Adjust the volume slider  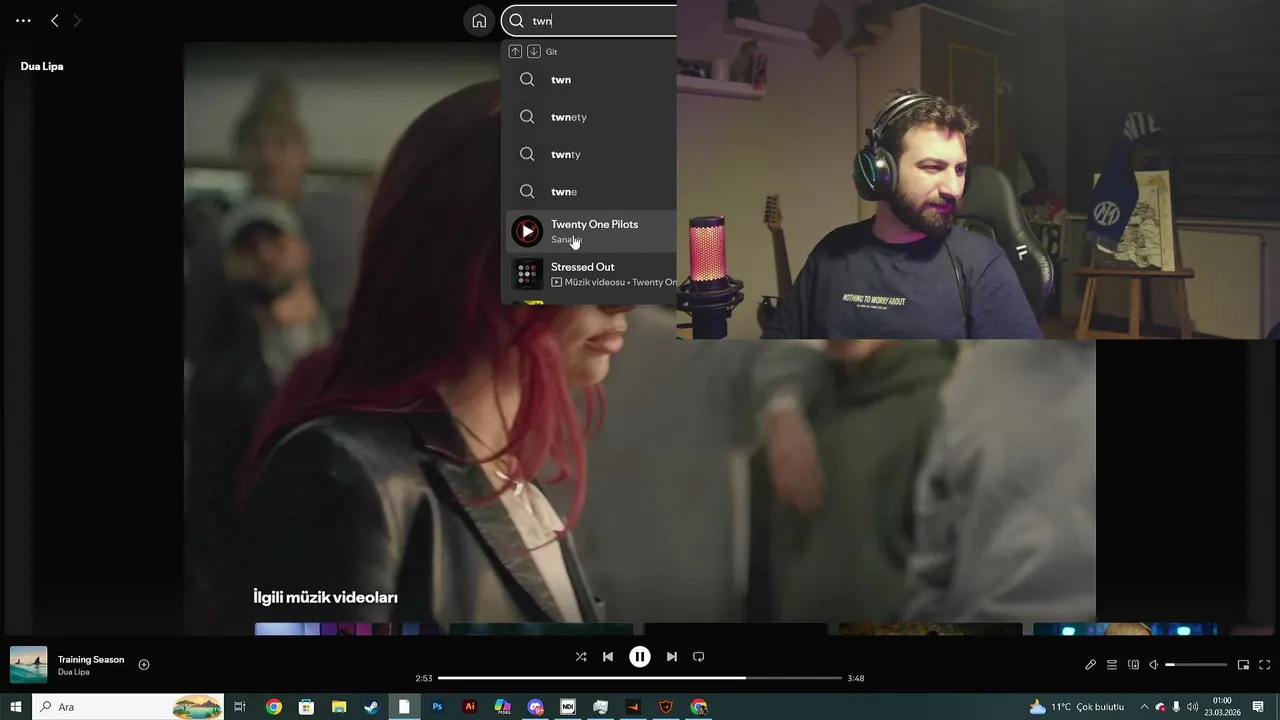(x=1196, y=665)
